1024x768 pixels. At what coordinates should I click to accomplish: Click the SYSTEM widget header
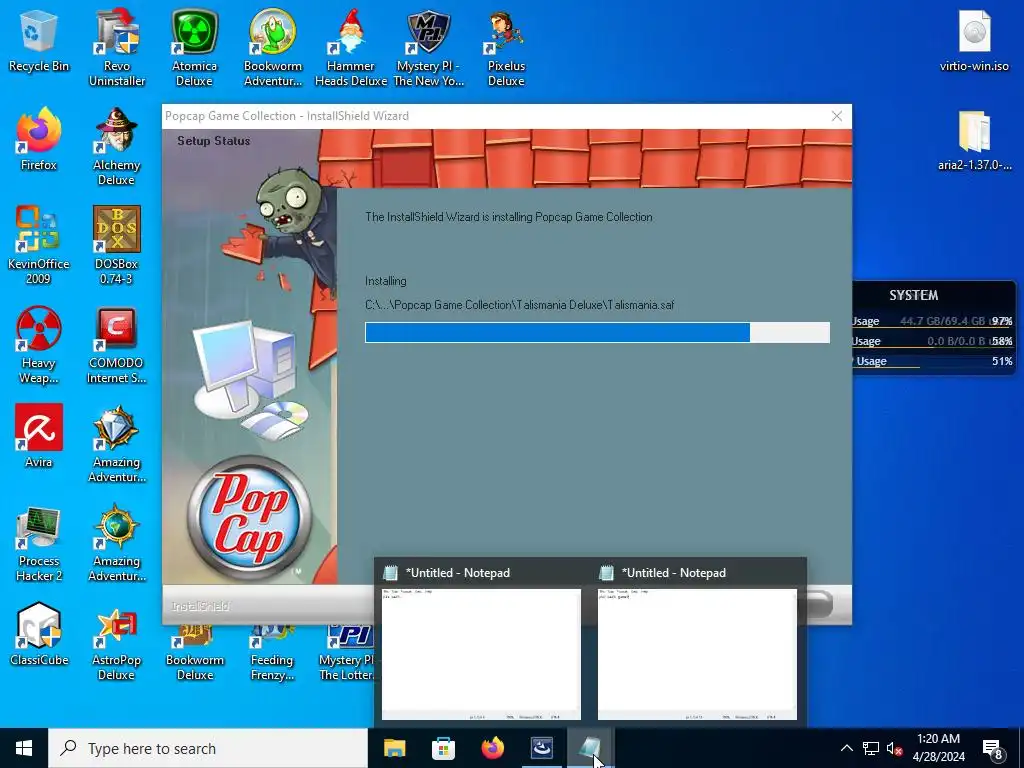click(914, 295)
